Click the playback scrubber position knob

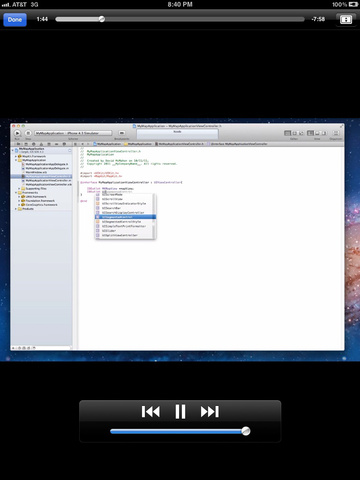[x=102, y=19]
